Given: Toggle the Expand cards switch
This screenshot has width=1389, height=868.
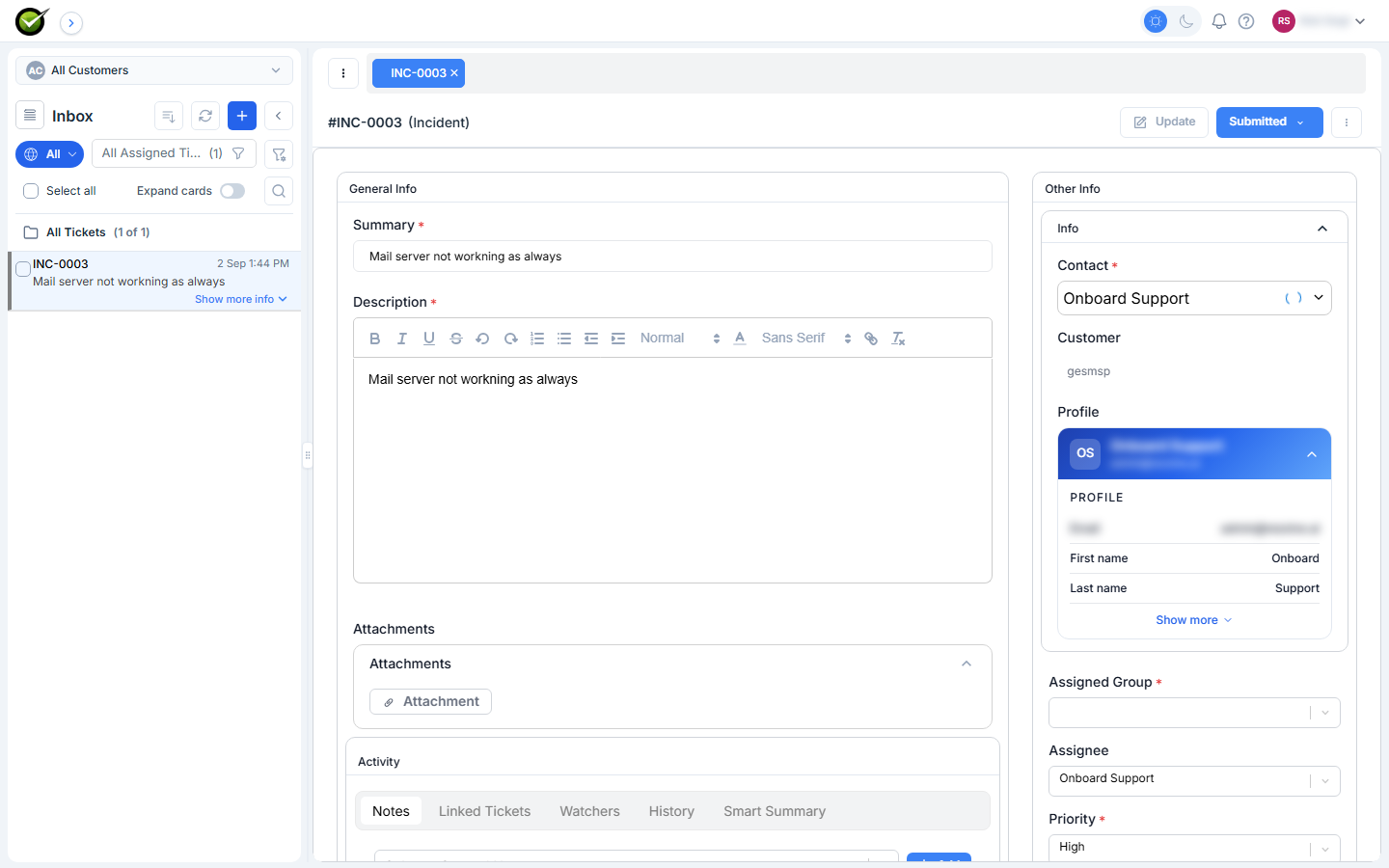Looking at the screenshot, I should tap(232, 191).
